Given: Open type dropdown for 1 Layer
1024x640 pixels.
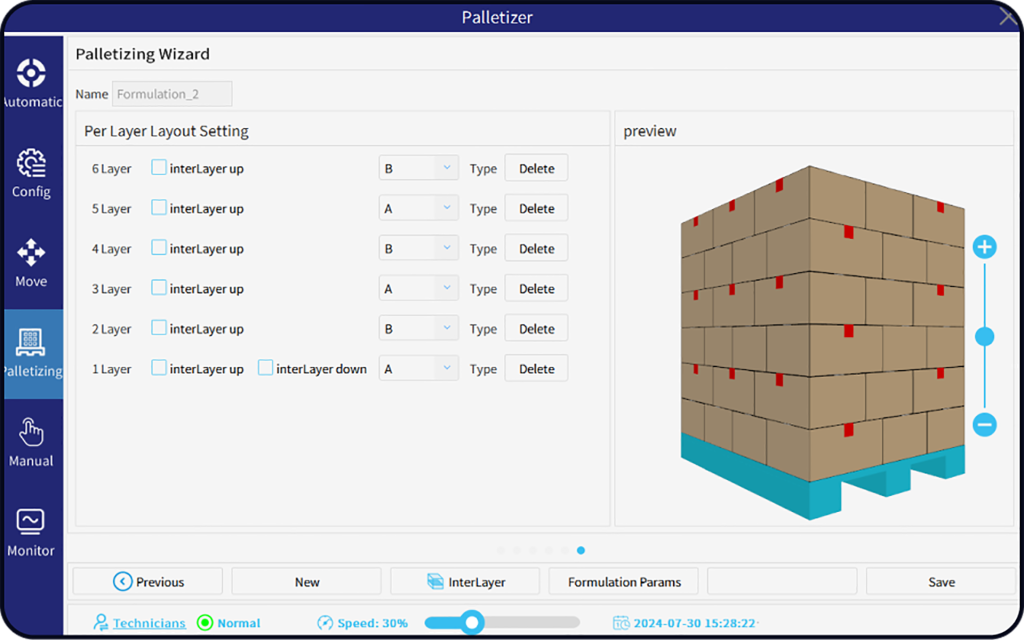Looking at the screenshot, I should tap(418, 369).
